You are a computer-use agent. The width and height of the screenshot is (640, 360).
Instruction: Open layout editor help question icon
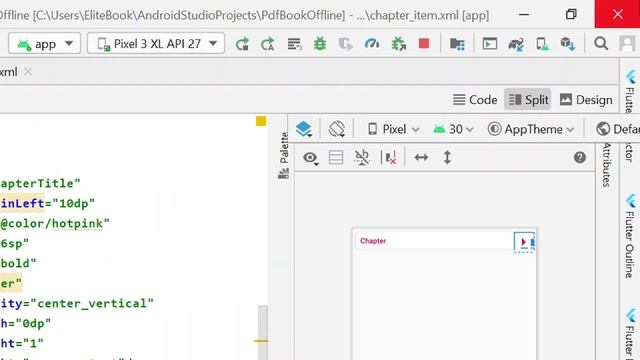pos(580,158)
